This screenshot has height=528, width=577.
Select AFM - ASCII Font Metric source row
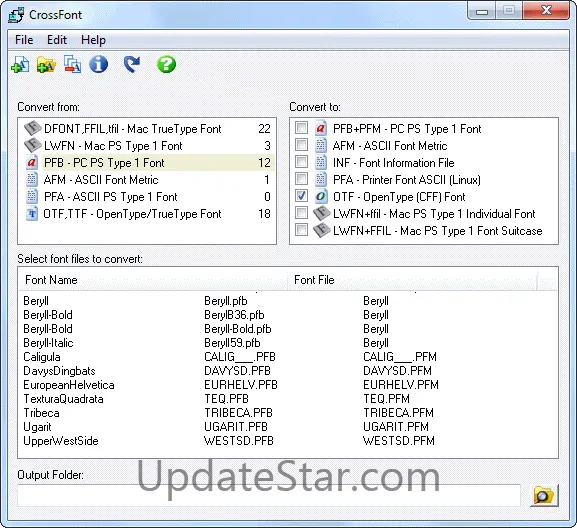[x=147, y=180]
